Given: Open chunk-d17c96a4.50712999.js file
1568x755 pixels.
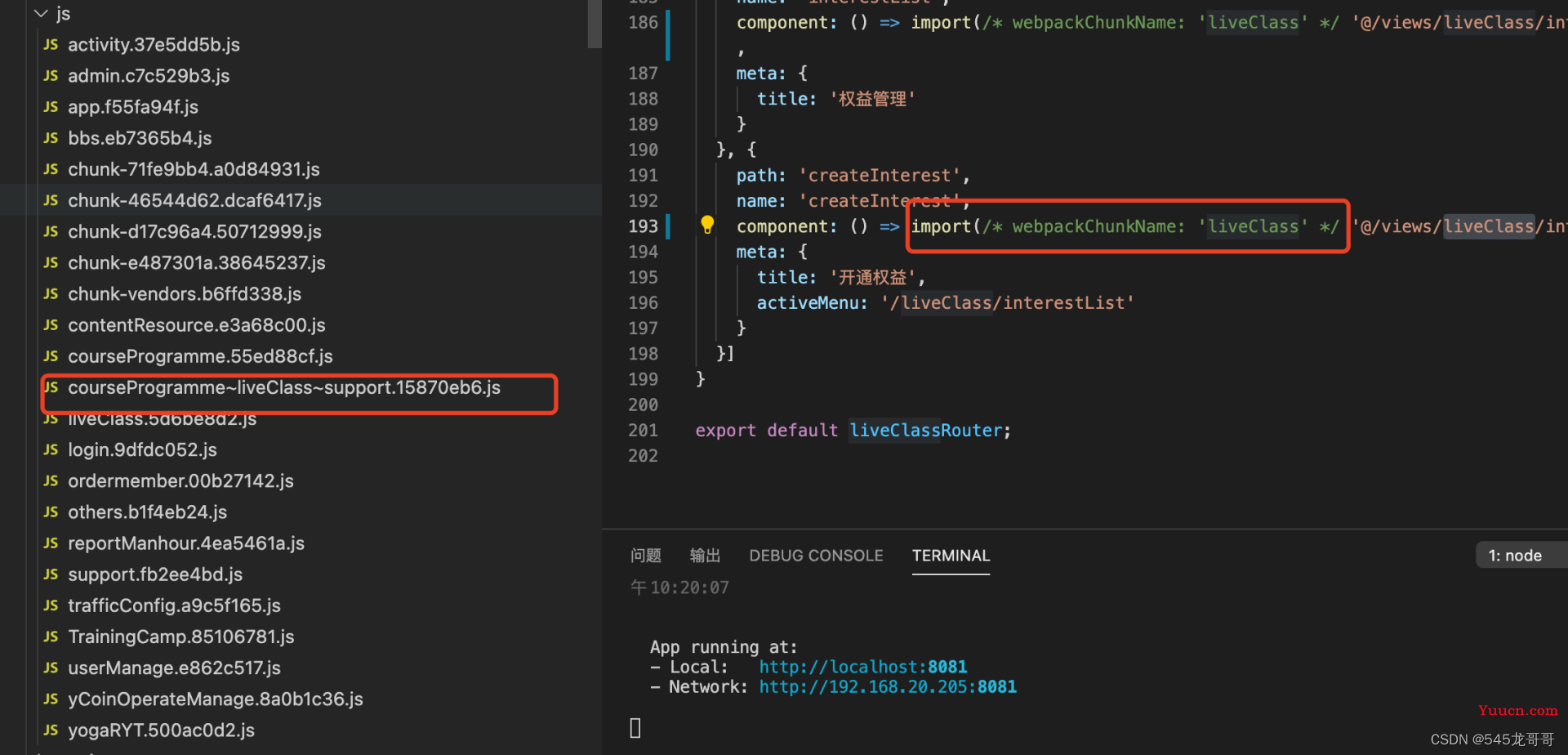Looking at the screenshot, I should coord(194,232).
